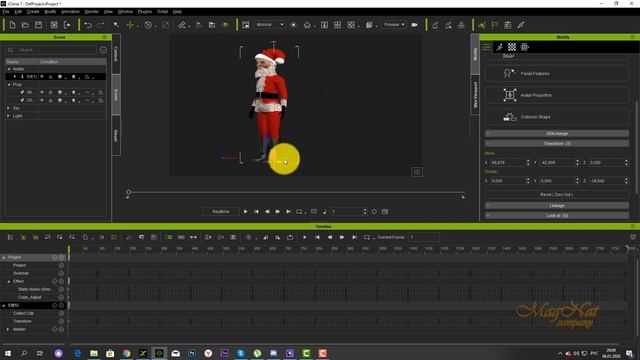The width and height of the screenshot is (640, 360).
Task: Collapse the Prop group in Scene tree
Action: pyautogui.click(x=9, y=84)
